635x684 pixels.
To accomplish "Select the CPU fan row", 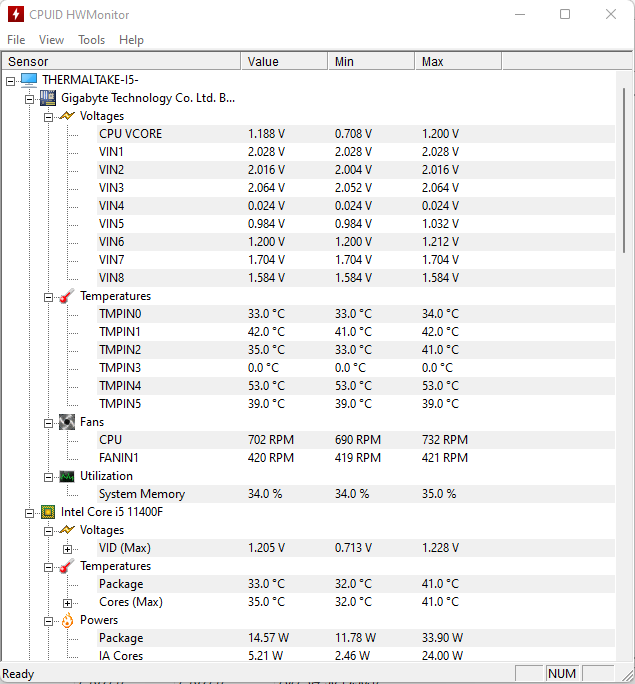I will click(x=356, y=440).
